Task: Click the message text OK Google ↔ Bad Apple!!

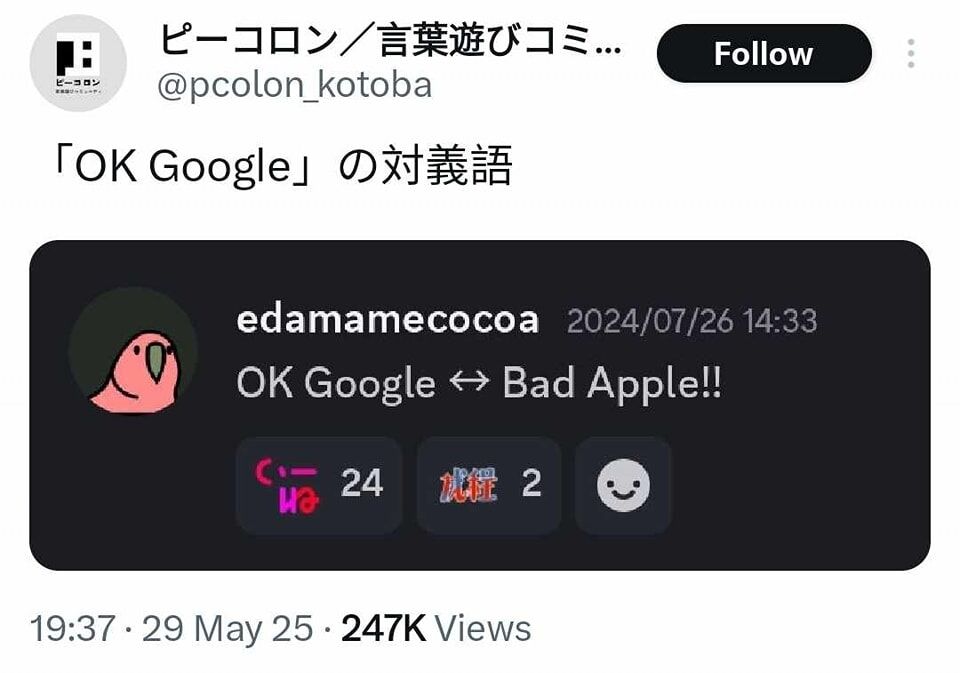Action: click(479, 384)
